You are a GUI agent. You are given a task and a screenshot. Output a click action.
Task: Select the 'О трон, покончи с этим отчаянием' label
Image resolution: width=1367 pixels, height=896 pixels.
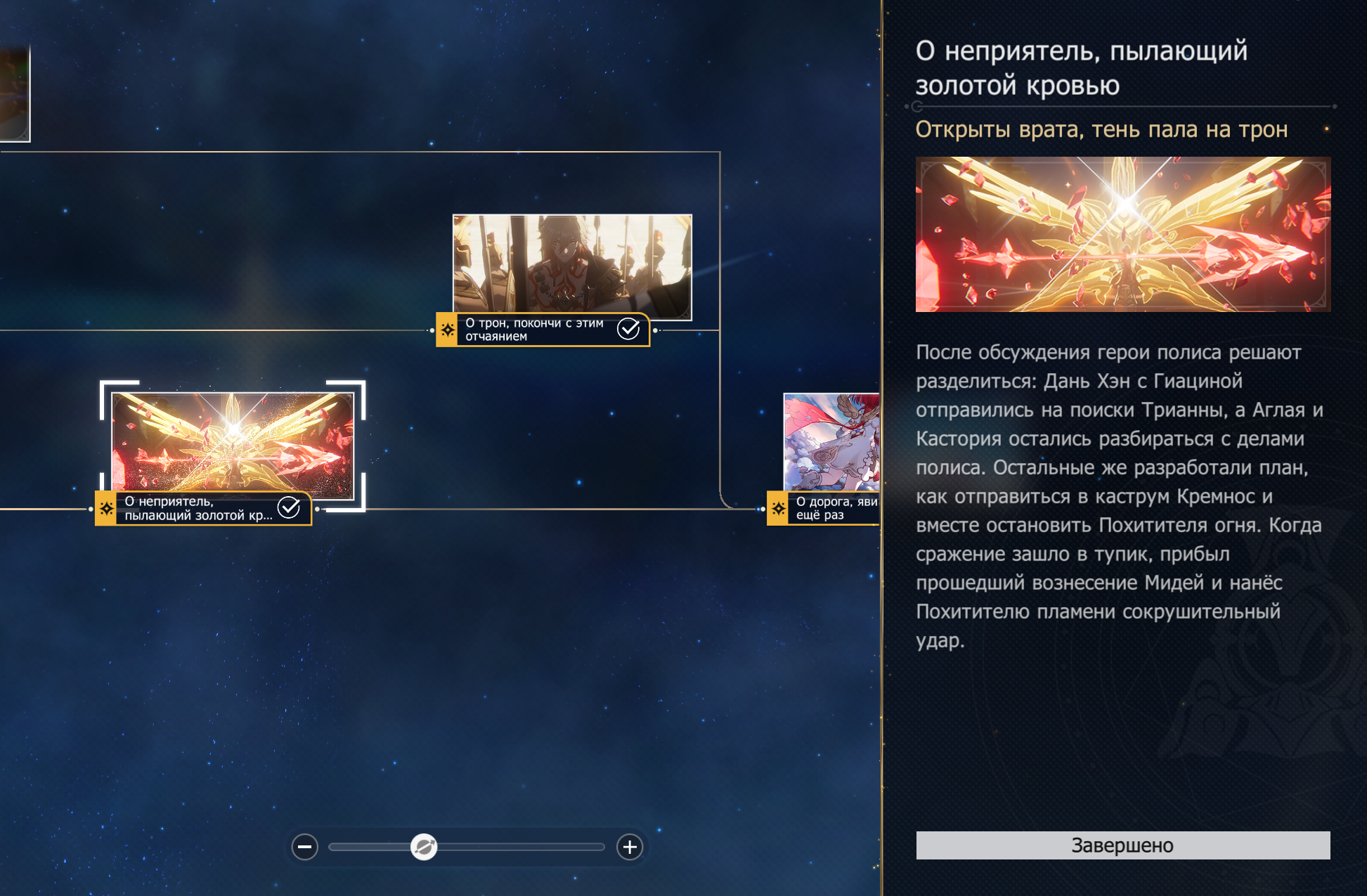click(x=534, y=330)
